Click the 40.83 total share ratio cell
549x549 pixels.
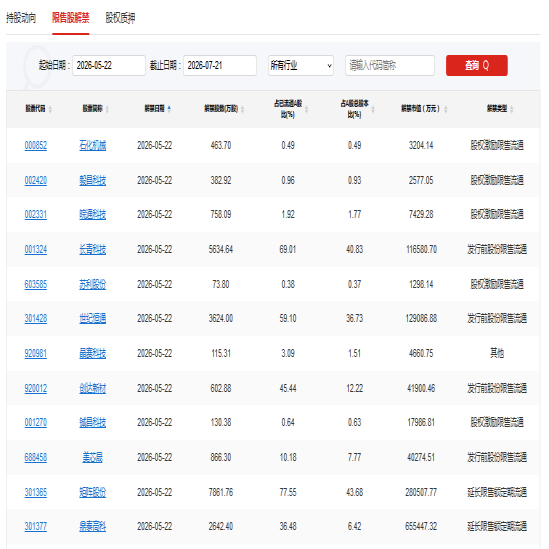click(x=355, y=249)
